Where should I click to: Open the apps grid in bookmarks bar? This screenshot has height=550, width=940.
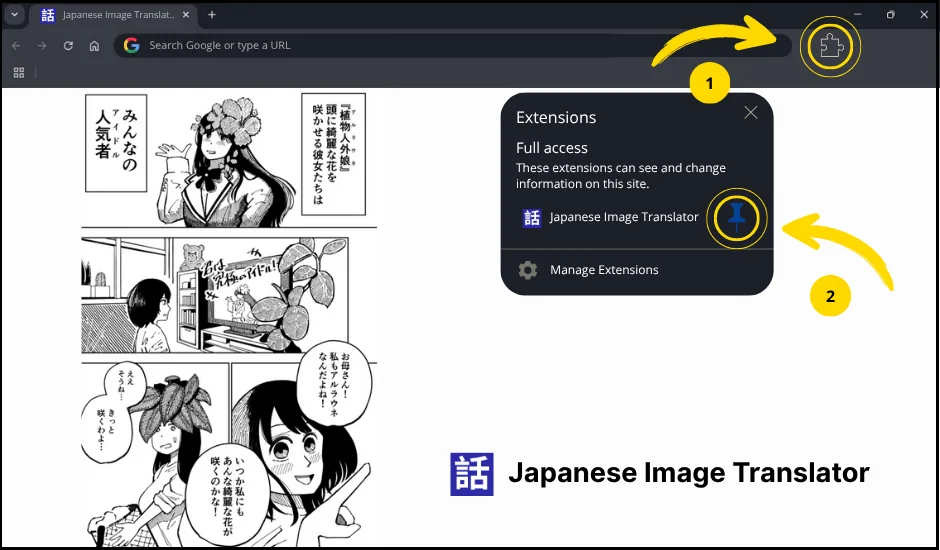click(19, 73)
